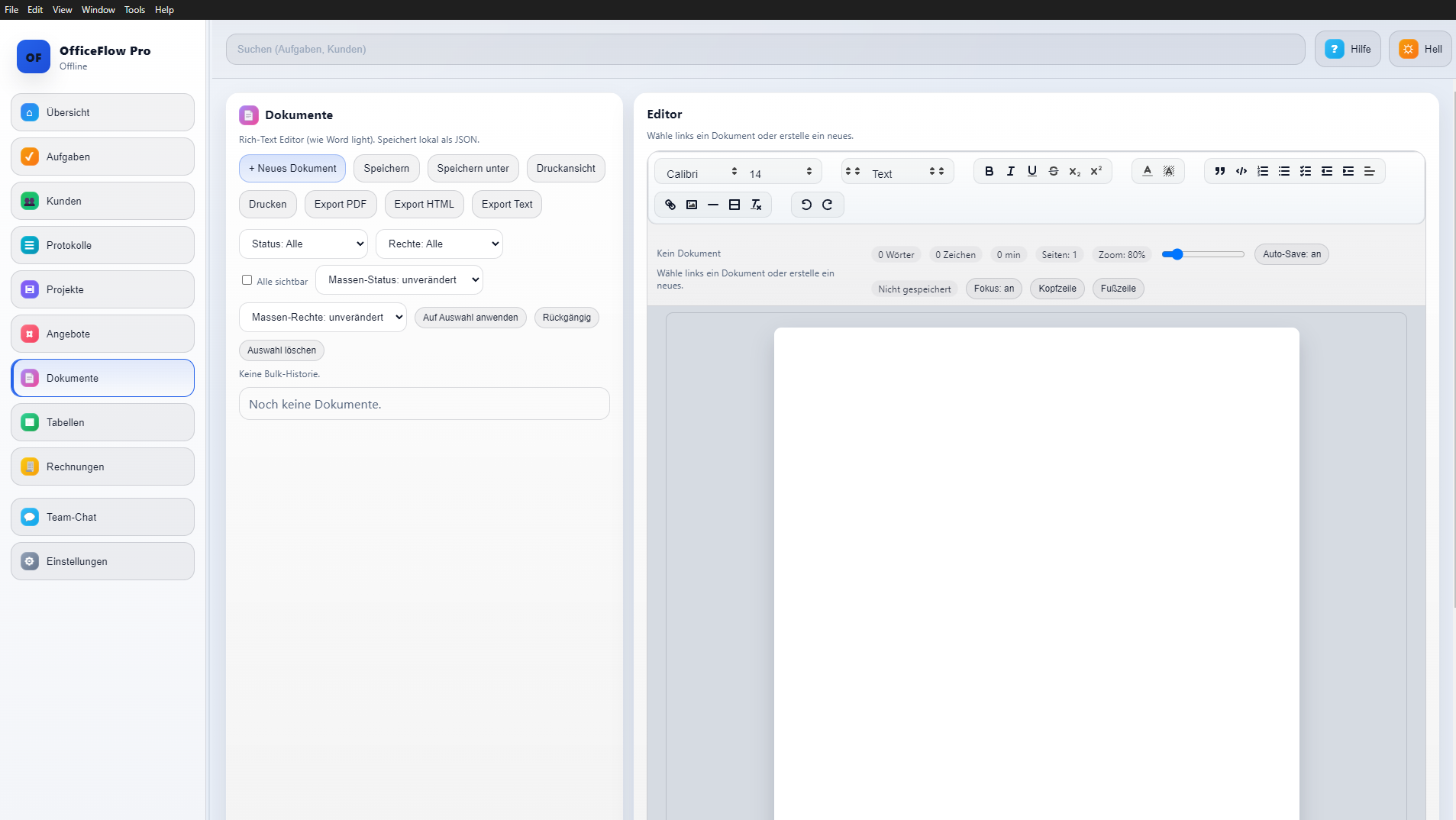Increase the indent

1348,171
